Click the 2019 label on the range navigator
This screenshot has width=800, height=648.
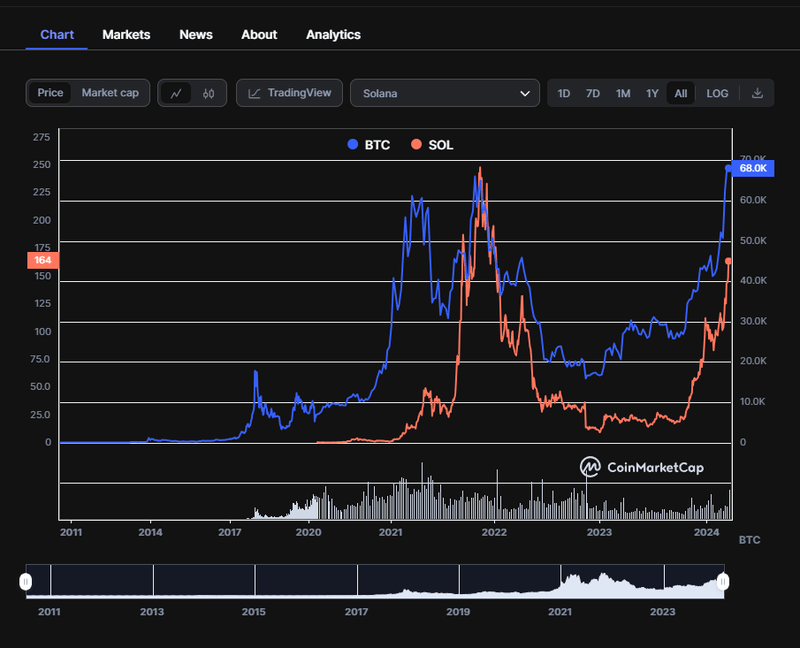point(458,611)
